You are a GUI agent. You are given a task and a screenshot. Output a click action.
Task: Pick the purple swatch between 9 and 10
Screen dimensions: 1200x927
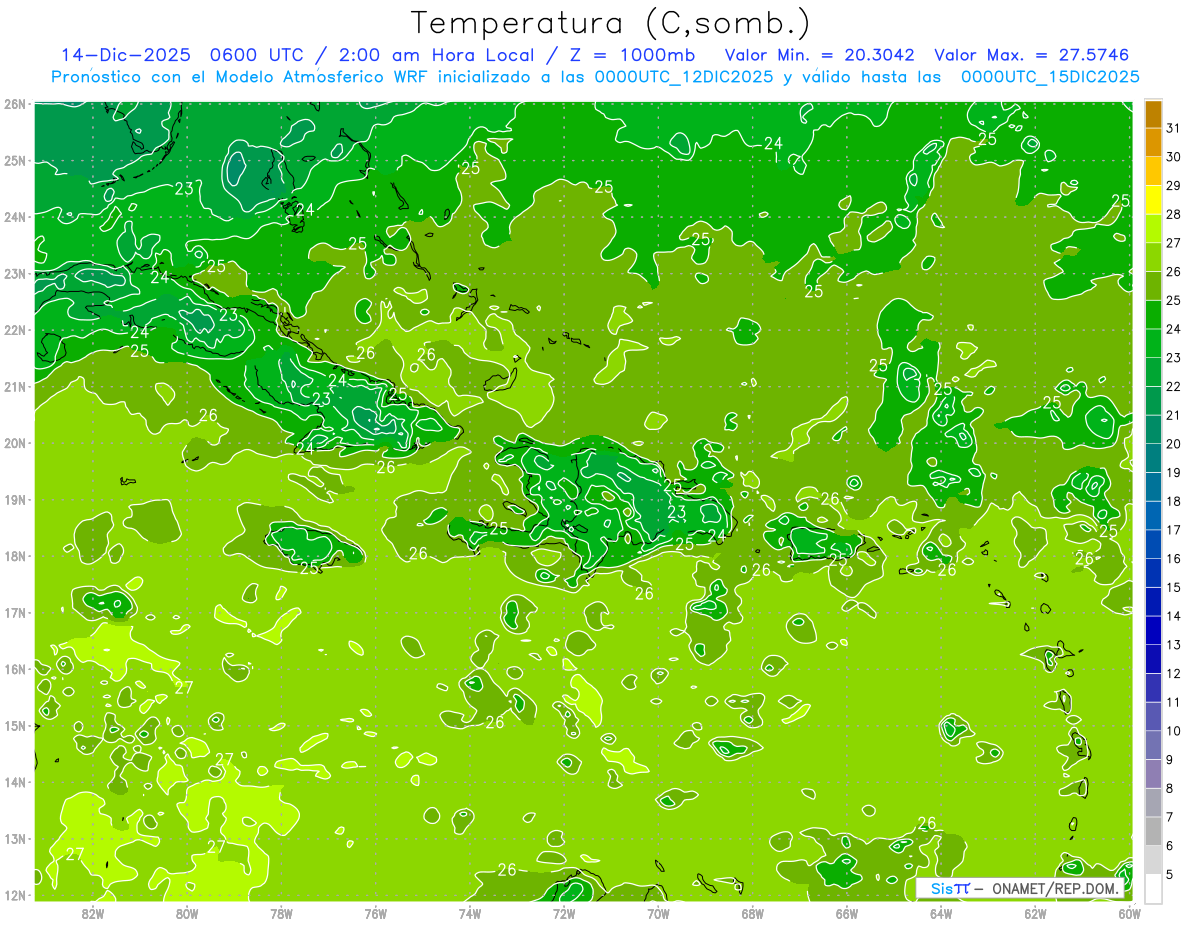coord(1153,746)
